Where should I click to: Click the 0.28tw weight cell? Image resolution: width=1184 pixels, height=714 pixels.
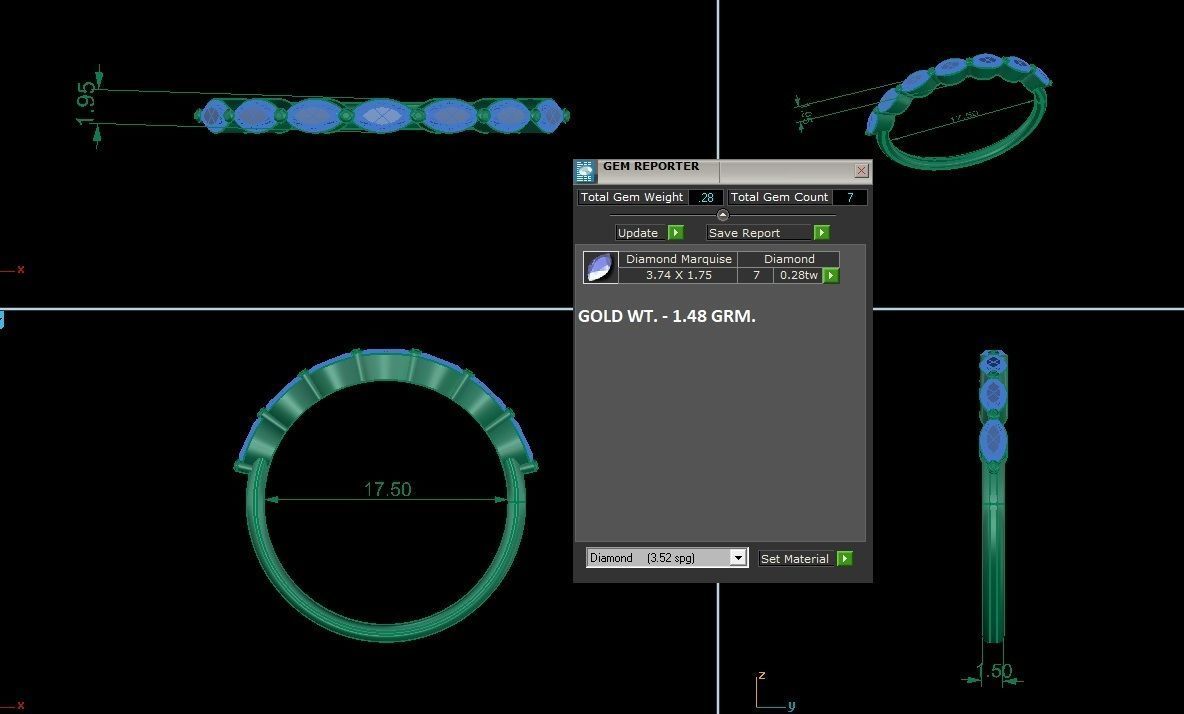pos(798,275)
